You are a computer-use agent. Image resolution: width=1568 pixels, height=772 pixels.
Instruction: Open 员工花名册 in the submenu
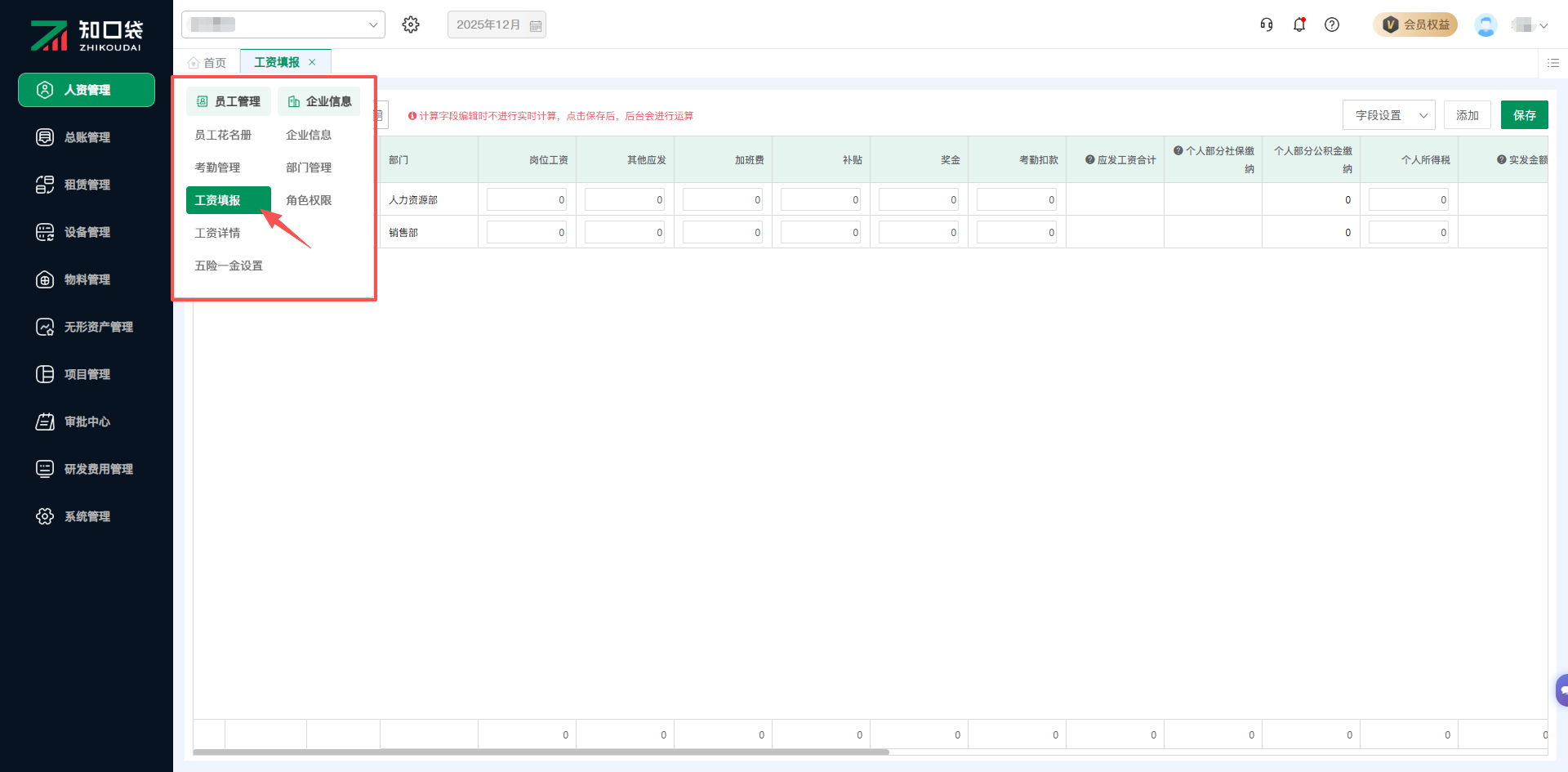223,135
